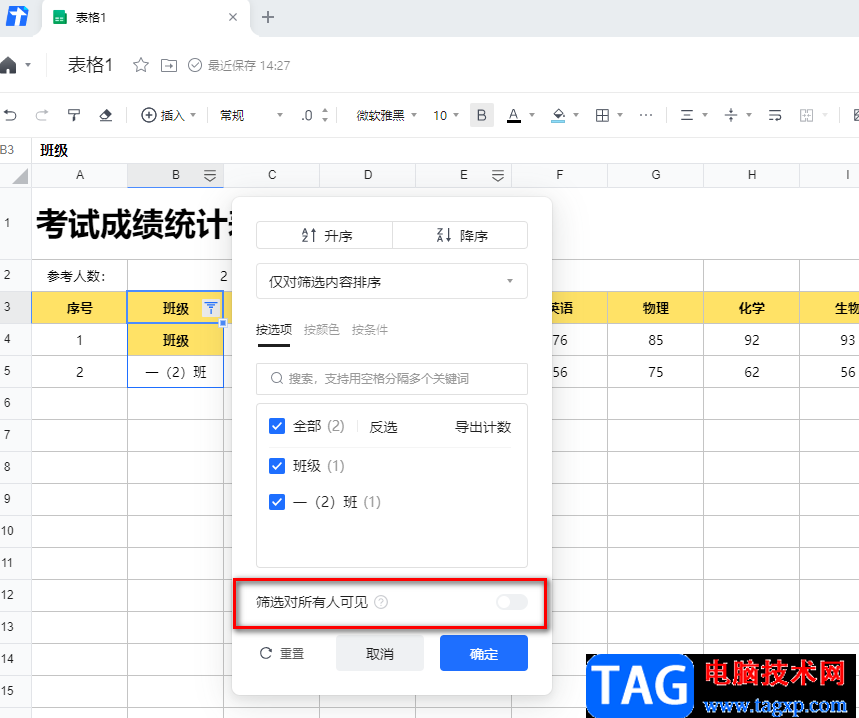Click 取消 to cancel filter

pos(380,653)
